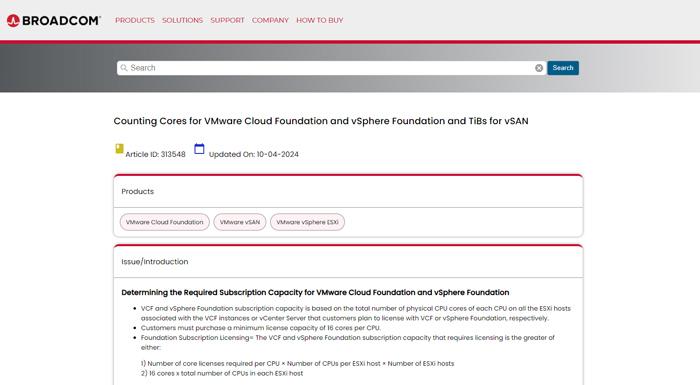
Task: Open the PRODUCTS menu
Action: pyautogui.click(x=135, y=21)
